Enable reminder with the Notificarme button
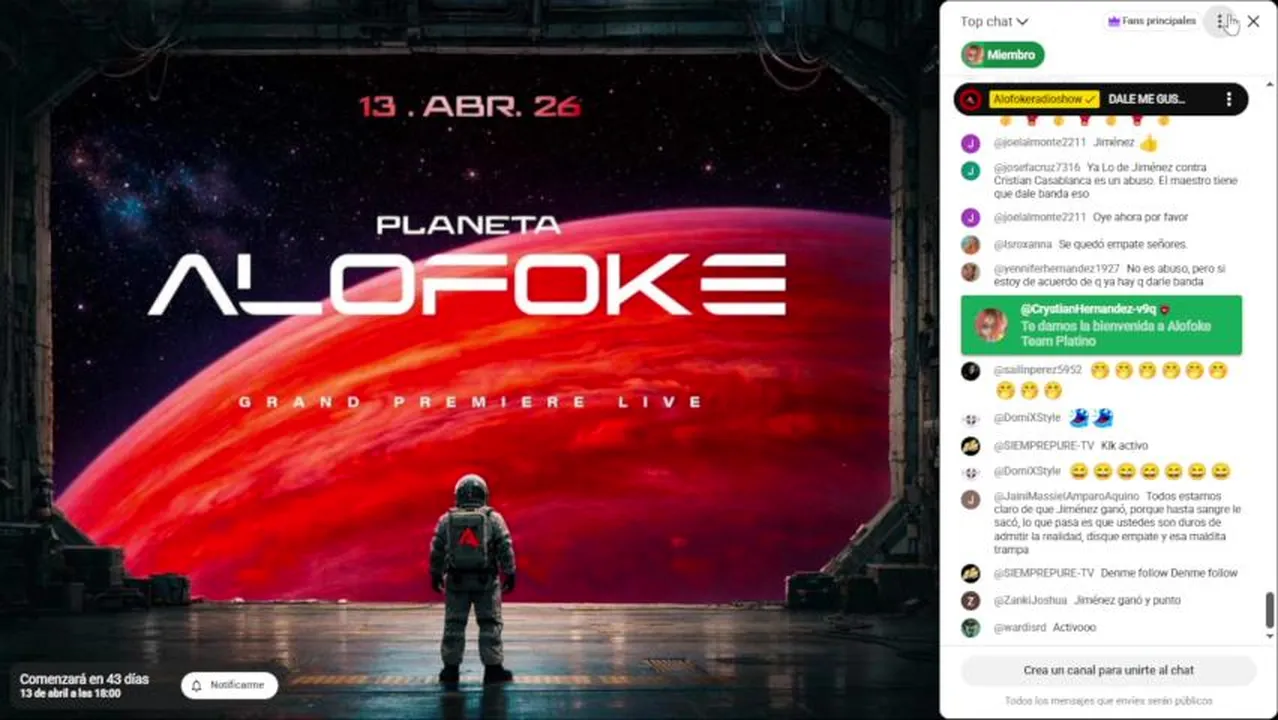This screenshot has width=1278, height=720. 229,685
